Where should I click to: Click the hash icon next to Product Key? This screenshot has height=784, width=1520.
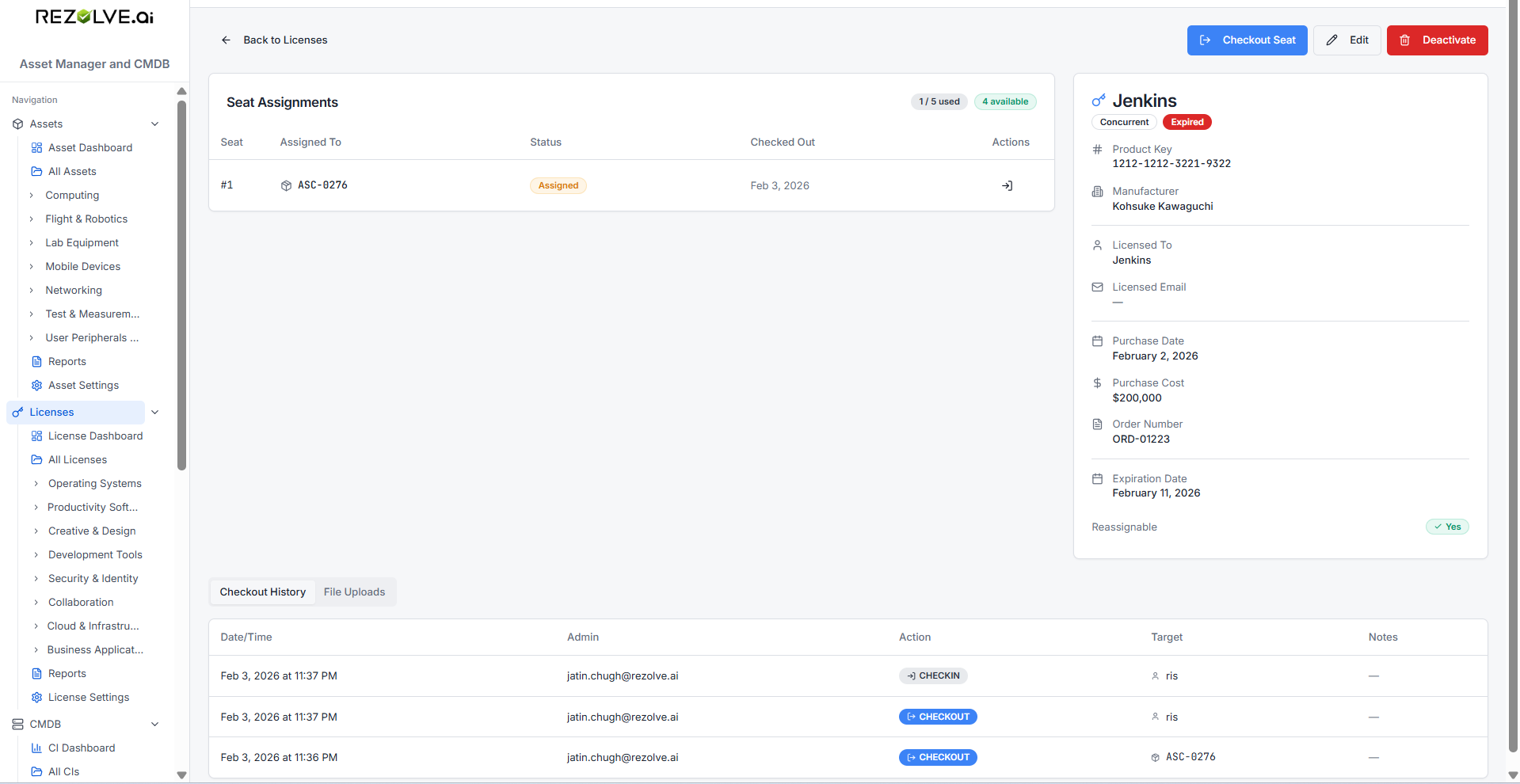point(1097,150)
